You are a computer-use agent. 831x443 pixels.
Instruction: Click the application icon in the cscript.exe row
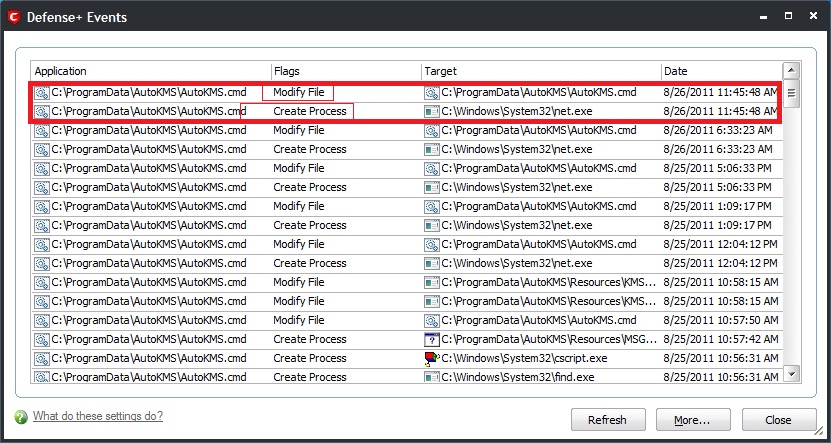[x=42, y=359]
